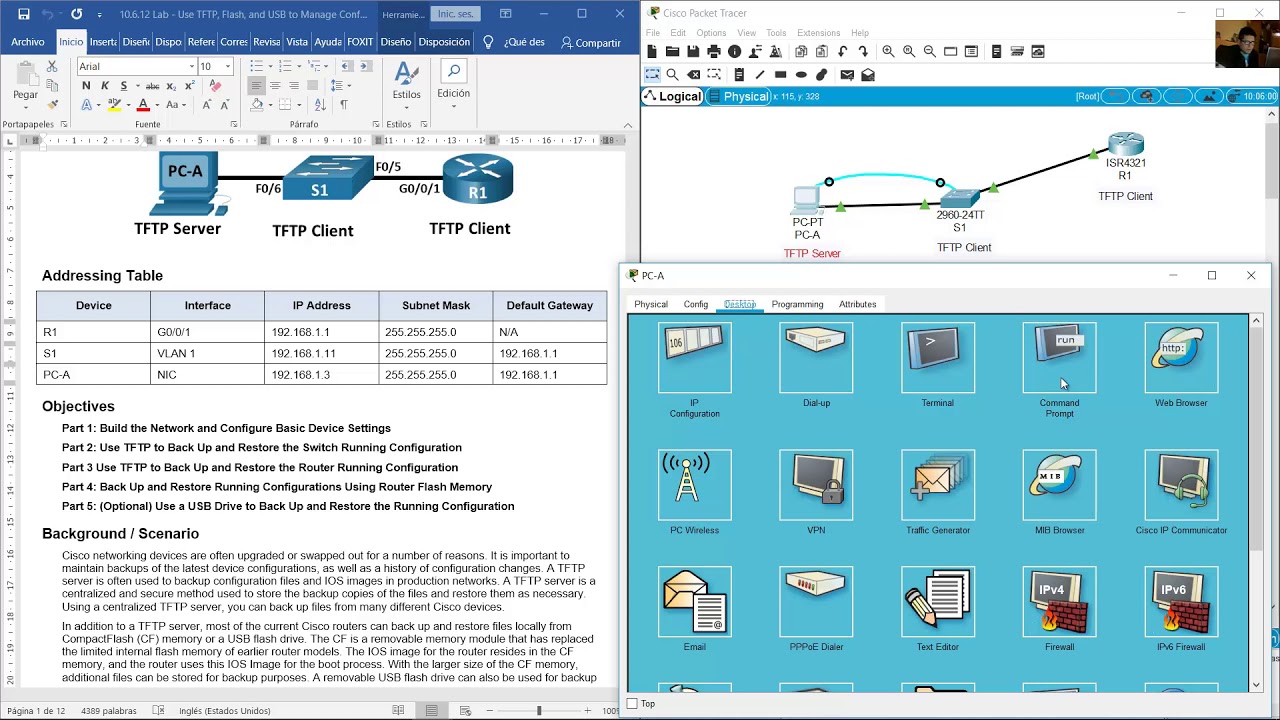Click the Add Simple PDU envelope icon

847,75
